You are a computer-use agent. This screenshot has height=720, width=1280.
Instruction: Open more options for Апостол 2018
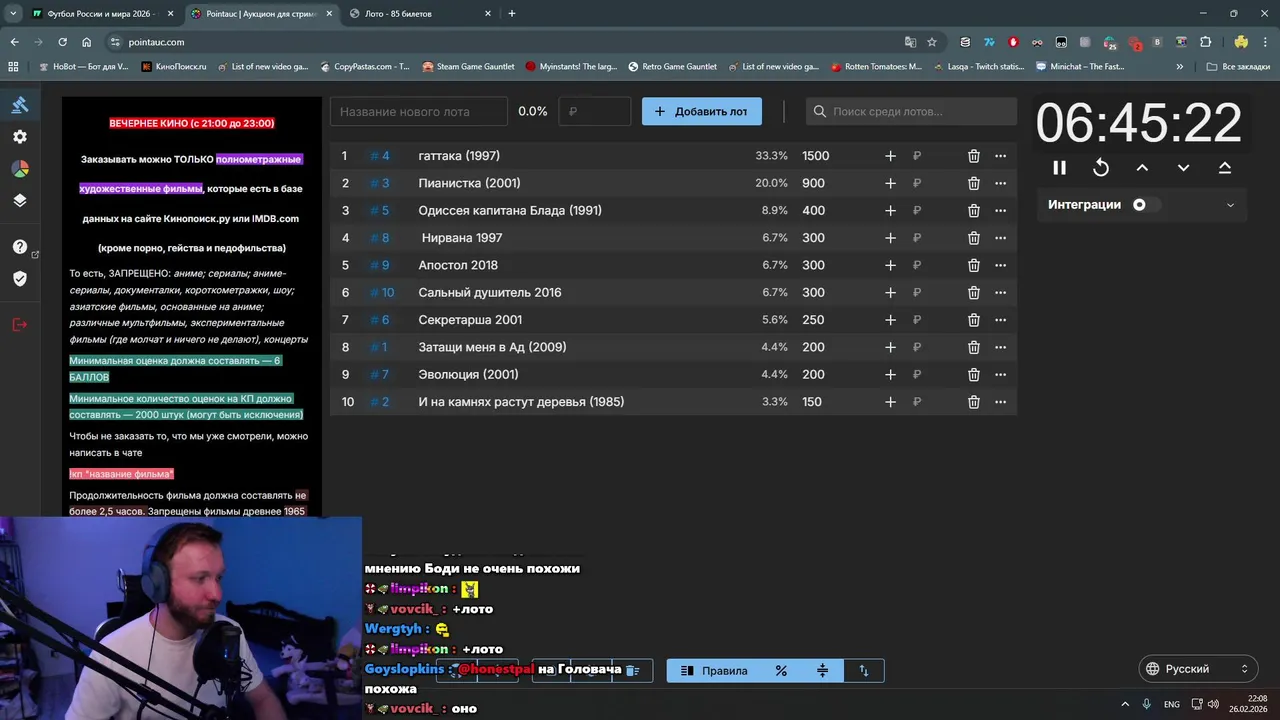pyautogui.click(x=1000, y=265)
